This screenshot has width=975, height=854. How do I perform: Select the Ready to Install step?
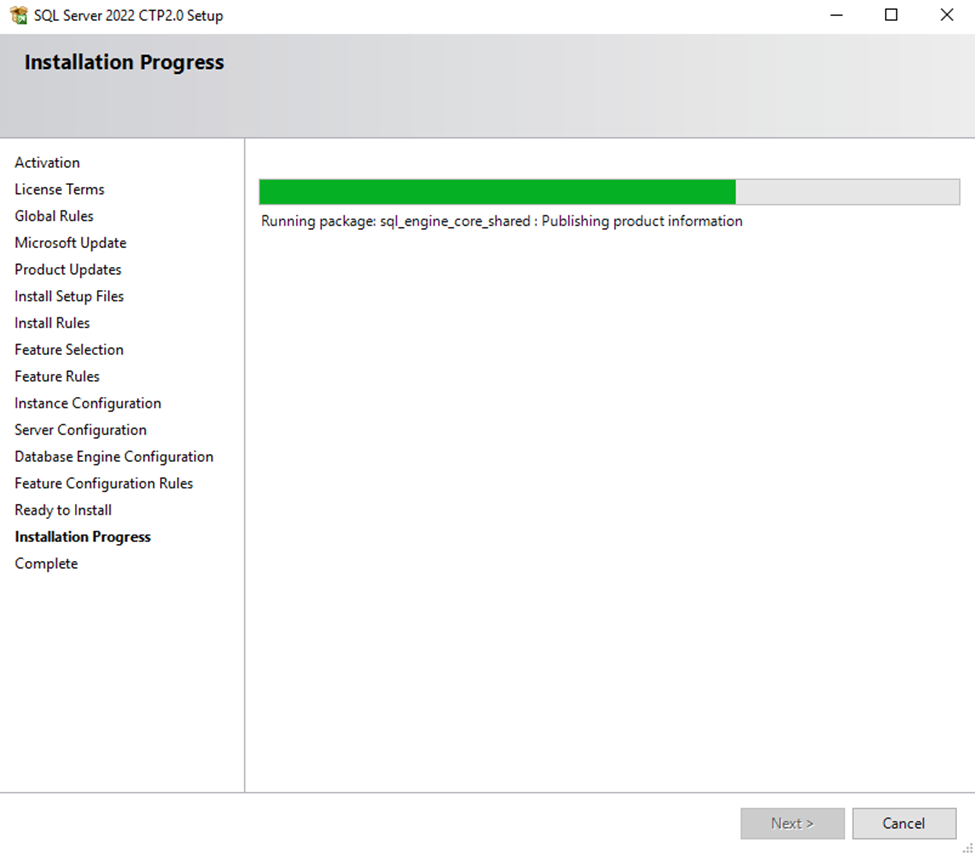[x=63, y=510]
